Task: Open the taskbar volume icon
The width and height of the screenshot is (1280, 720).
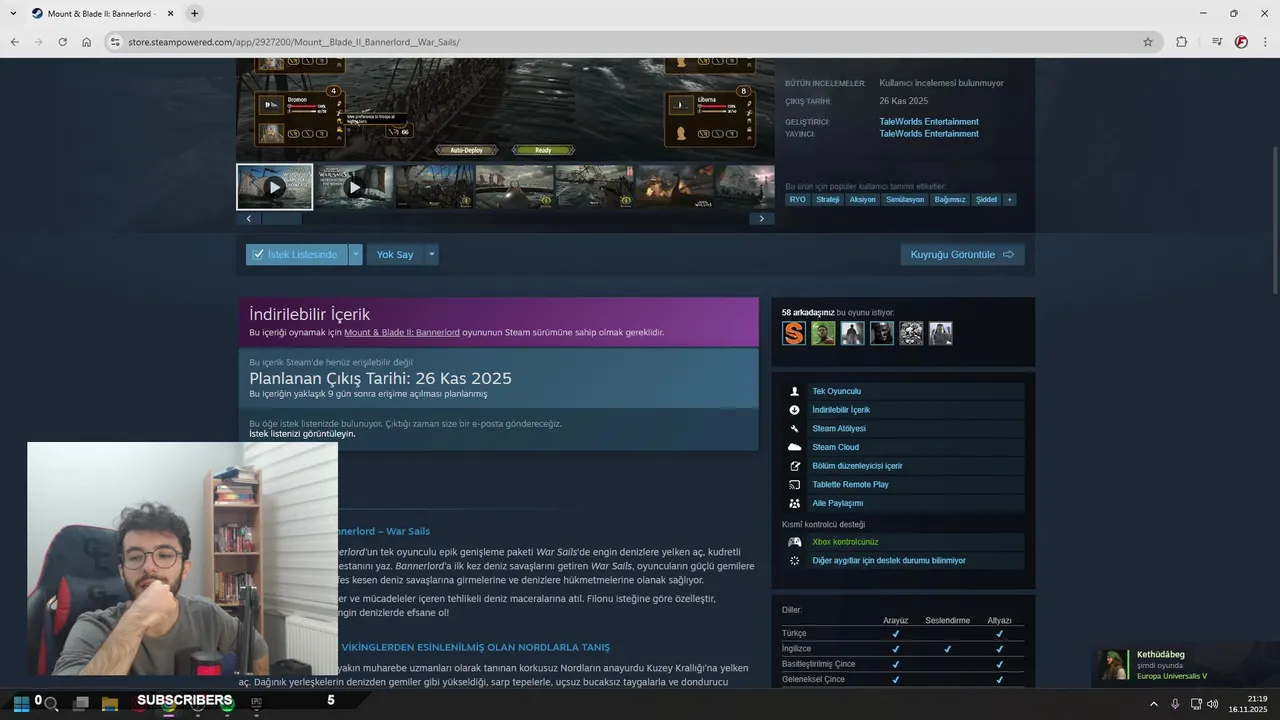Action: tap(1212, 704)
